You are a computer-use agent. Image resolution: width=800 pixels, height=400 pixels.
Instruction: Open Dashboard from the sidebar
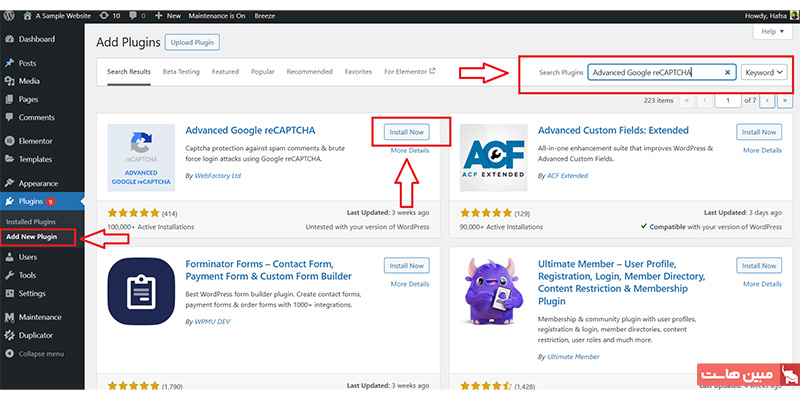[x=37, y=39]
